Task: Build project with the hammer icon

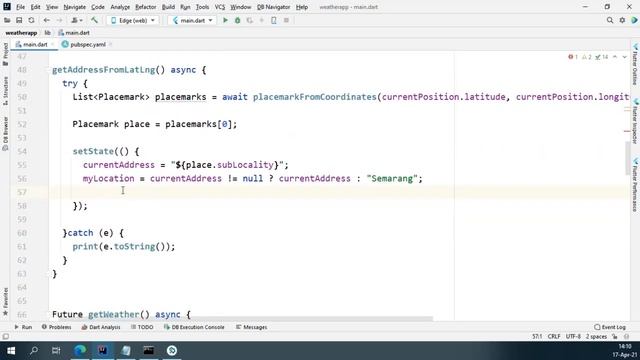Action: (x=94, y=20)
